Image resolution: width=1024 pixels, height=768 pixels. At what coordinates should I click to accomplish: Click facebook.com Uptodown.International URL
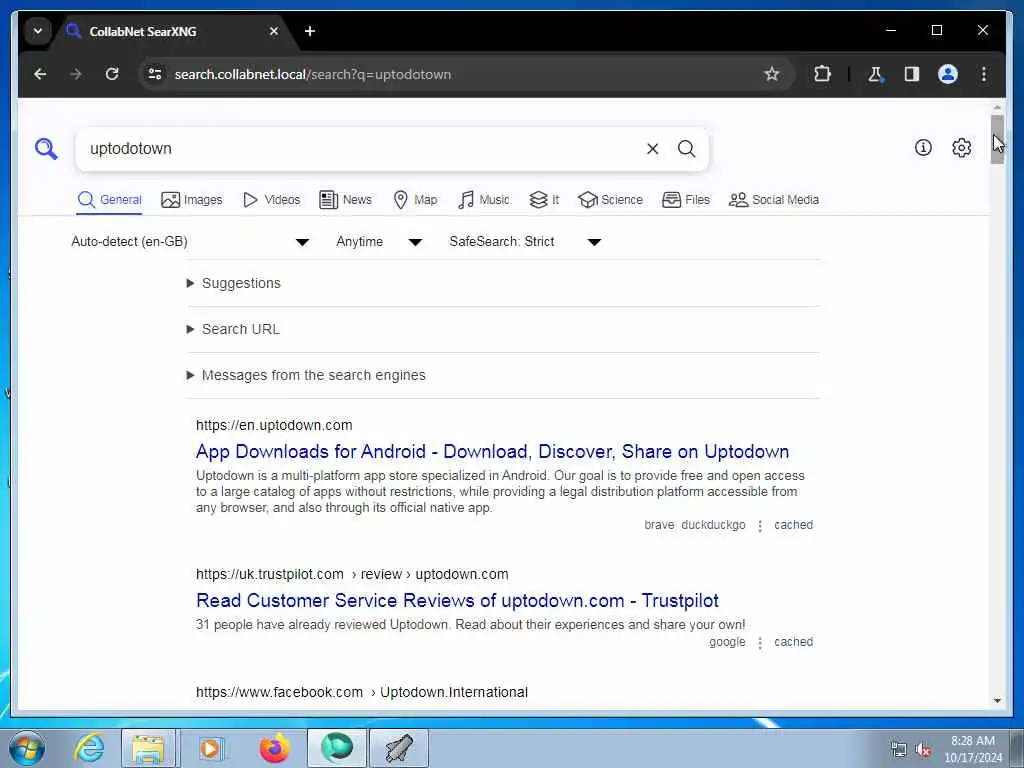click(362, 692)
